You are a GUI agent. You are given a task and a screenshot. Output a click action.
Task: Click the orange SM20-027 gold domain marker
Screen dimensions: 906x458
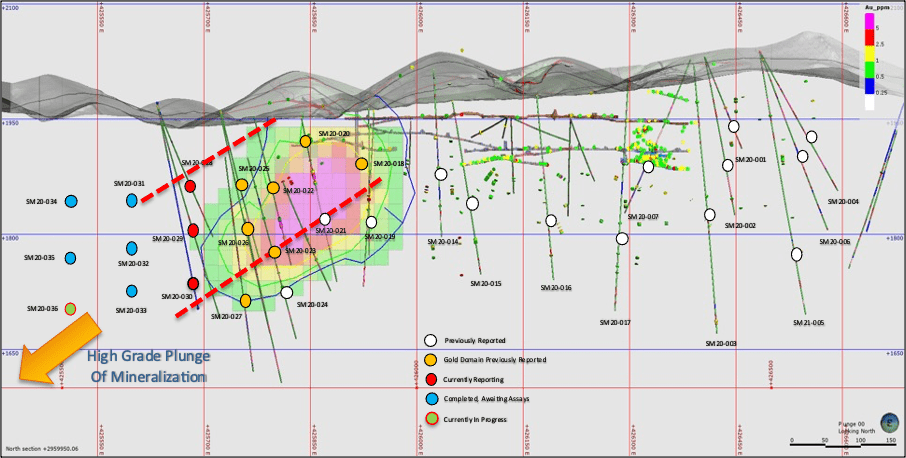click(246, 301)
